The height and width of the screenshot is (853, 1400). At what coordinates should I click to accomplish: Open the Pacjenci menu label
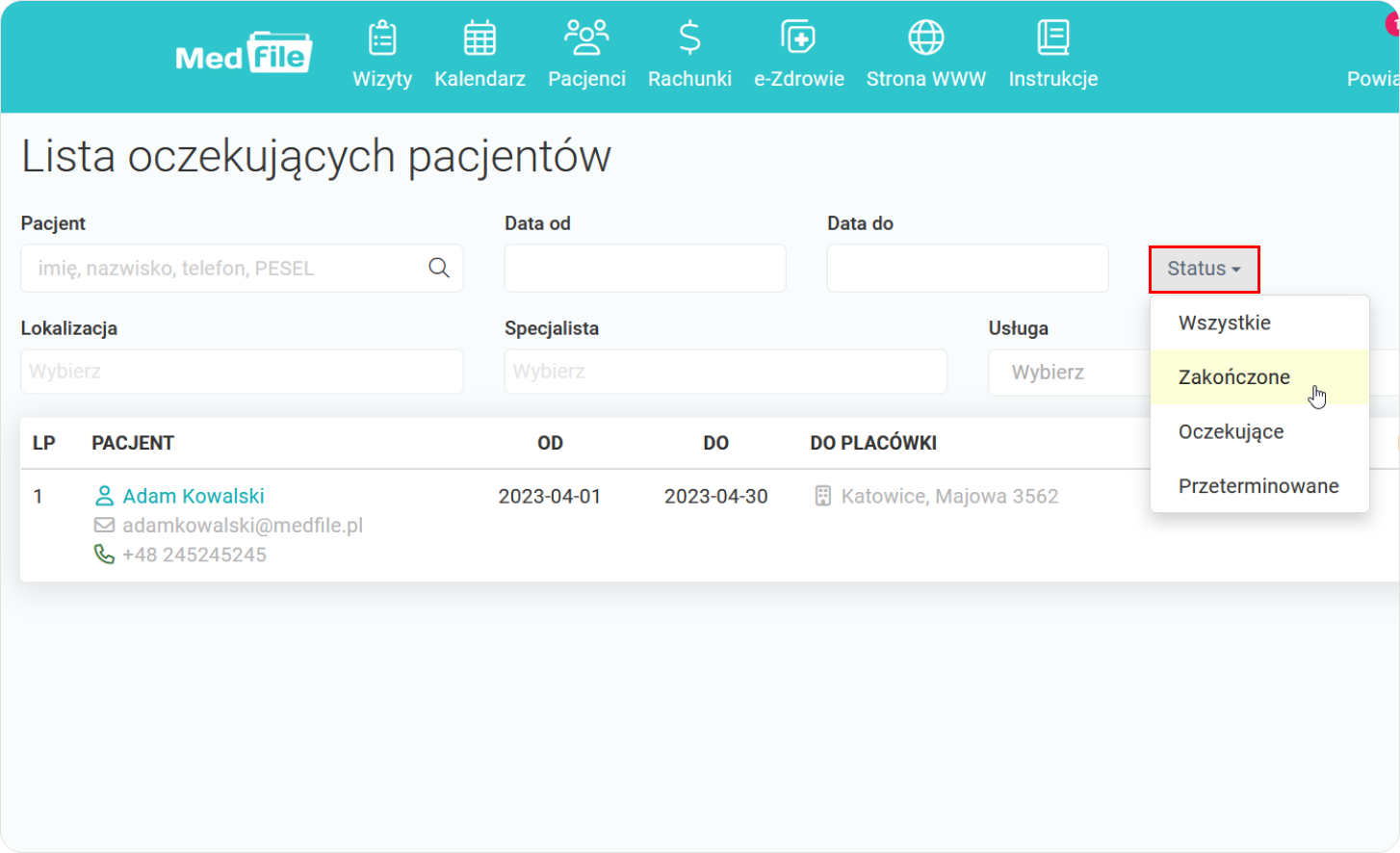pos(586,79)
